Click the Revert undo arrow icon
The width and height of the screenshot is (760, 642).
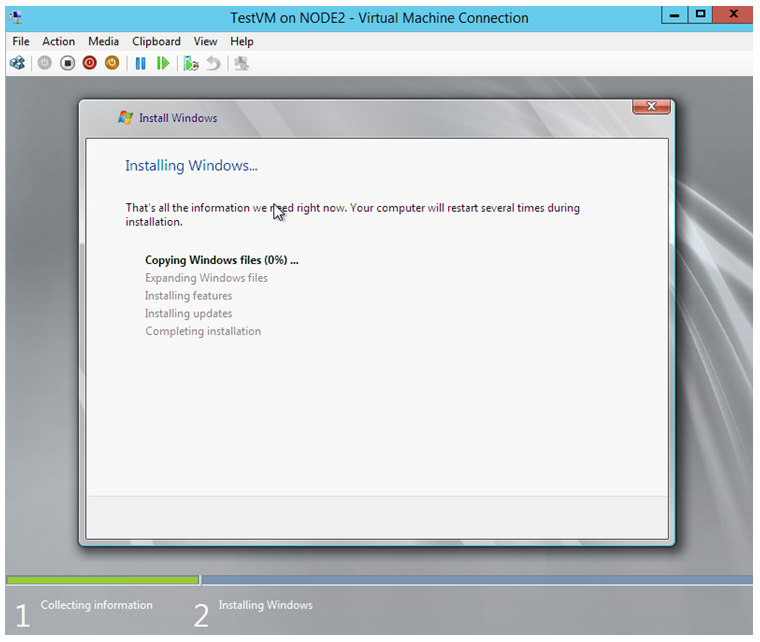(214, 63)
